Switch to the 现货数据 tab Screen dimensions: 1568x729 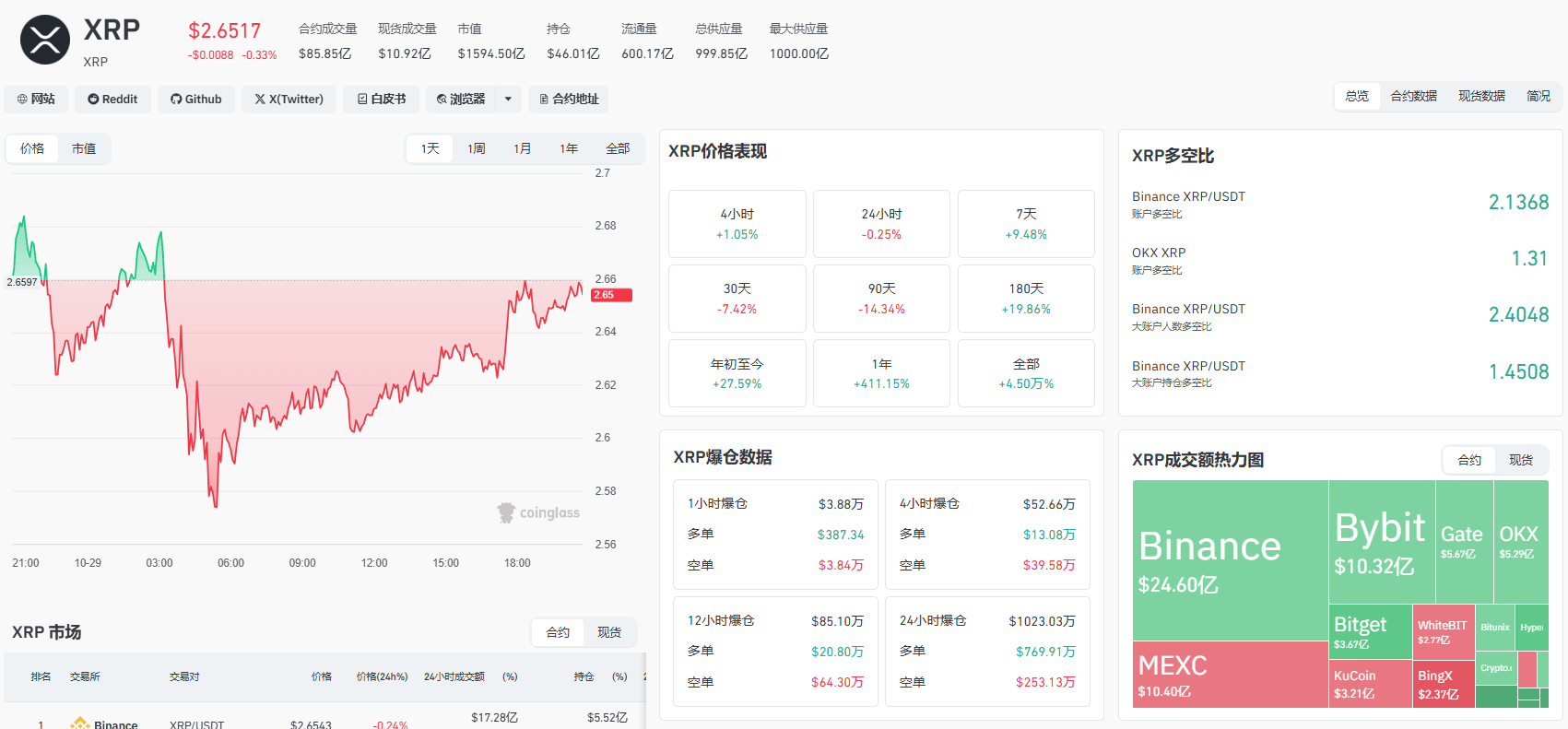[1481, 96]
